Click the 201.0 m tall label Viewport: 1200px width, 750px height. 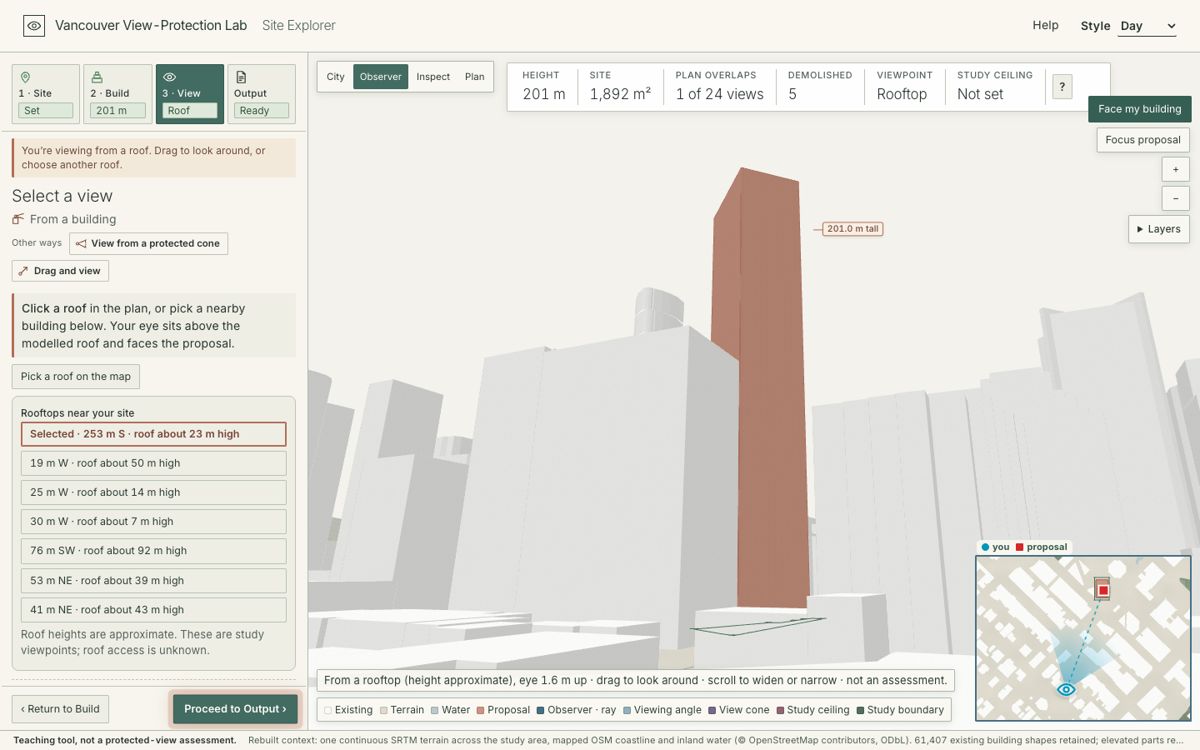pos(853,229)
